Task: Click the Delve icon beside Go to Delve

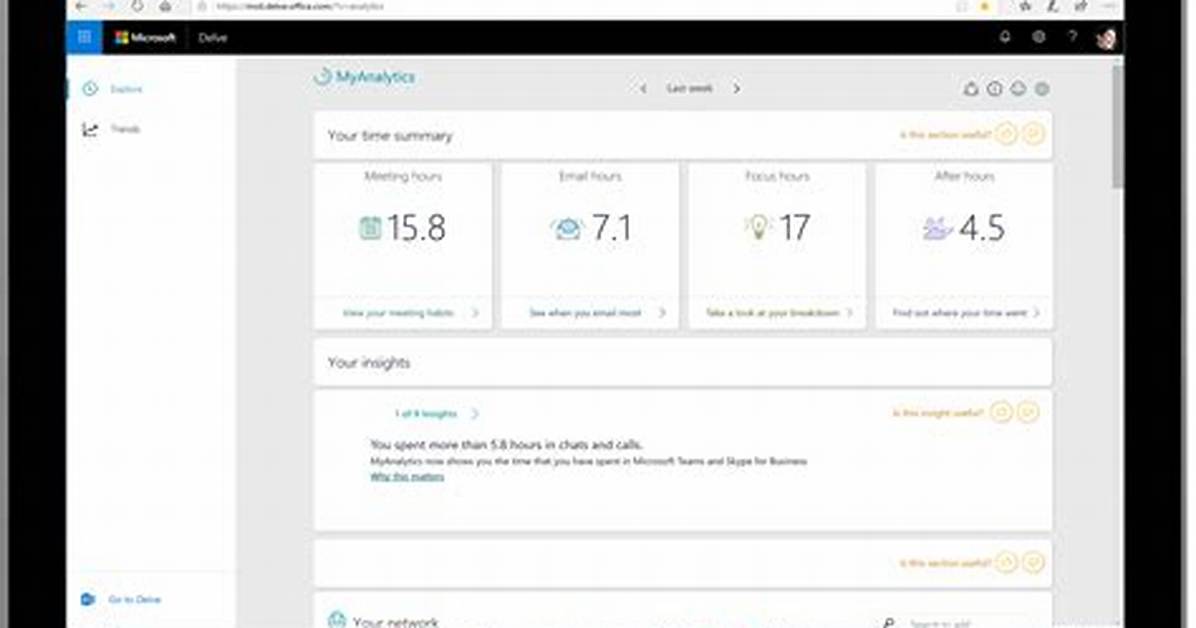Action: [88, 600]
